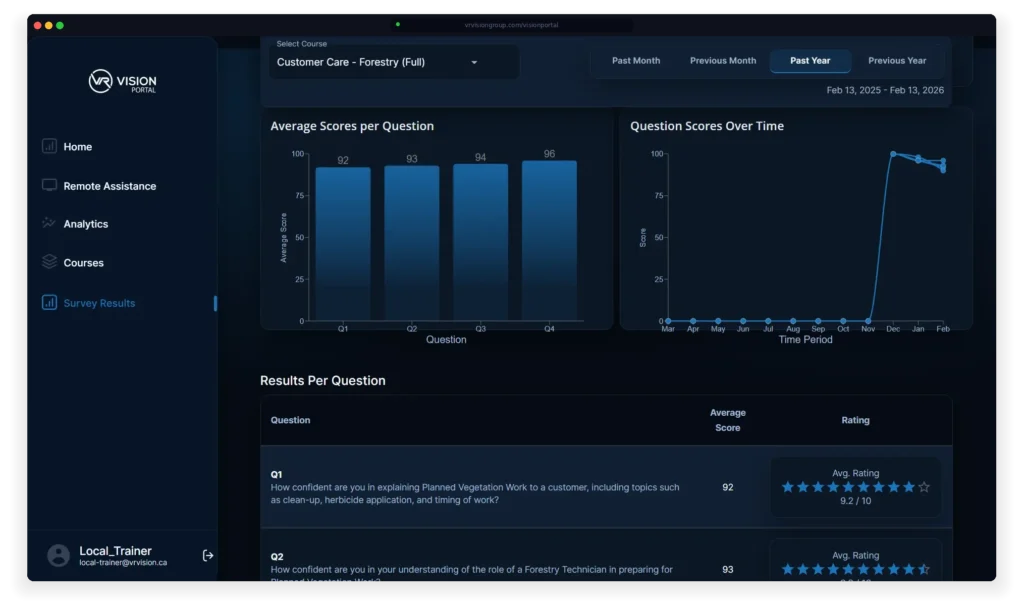Click the empty tenth star in Q1 rating
This screenshot has width=1024, height=611.
[925, 487]
